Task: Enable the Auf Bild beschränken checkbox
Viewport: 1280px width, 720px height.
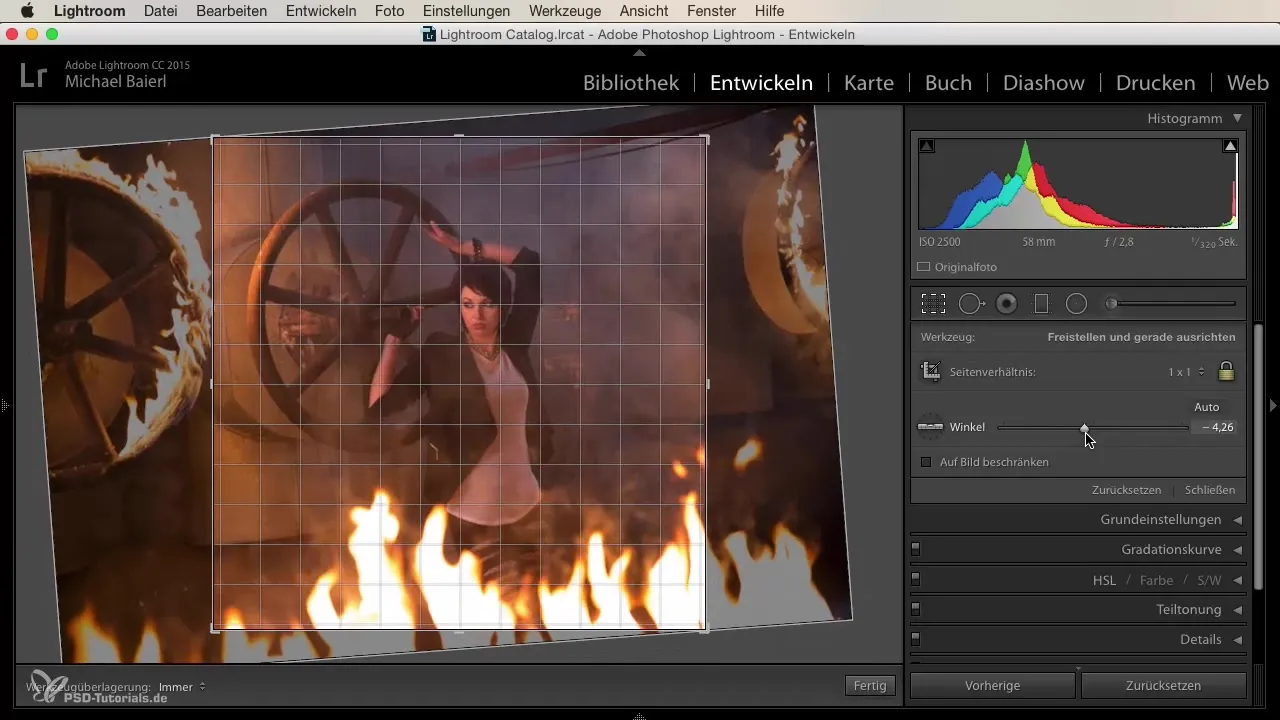Action: point(926,462)
